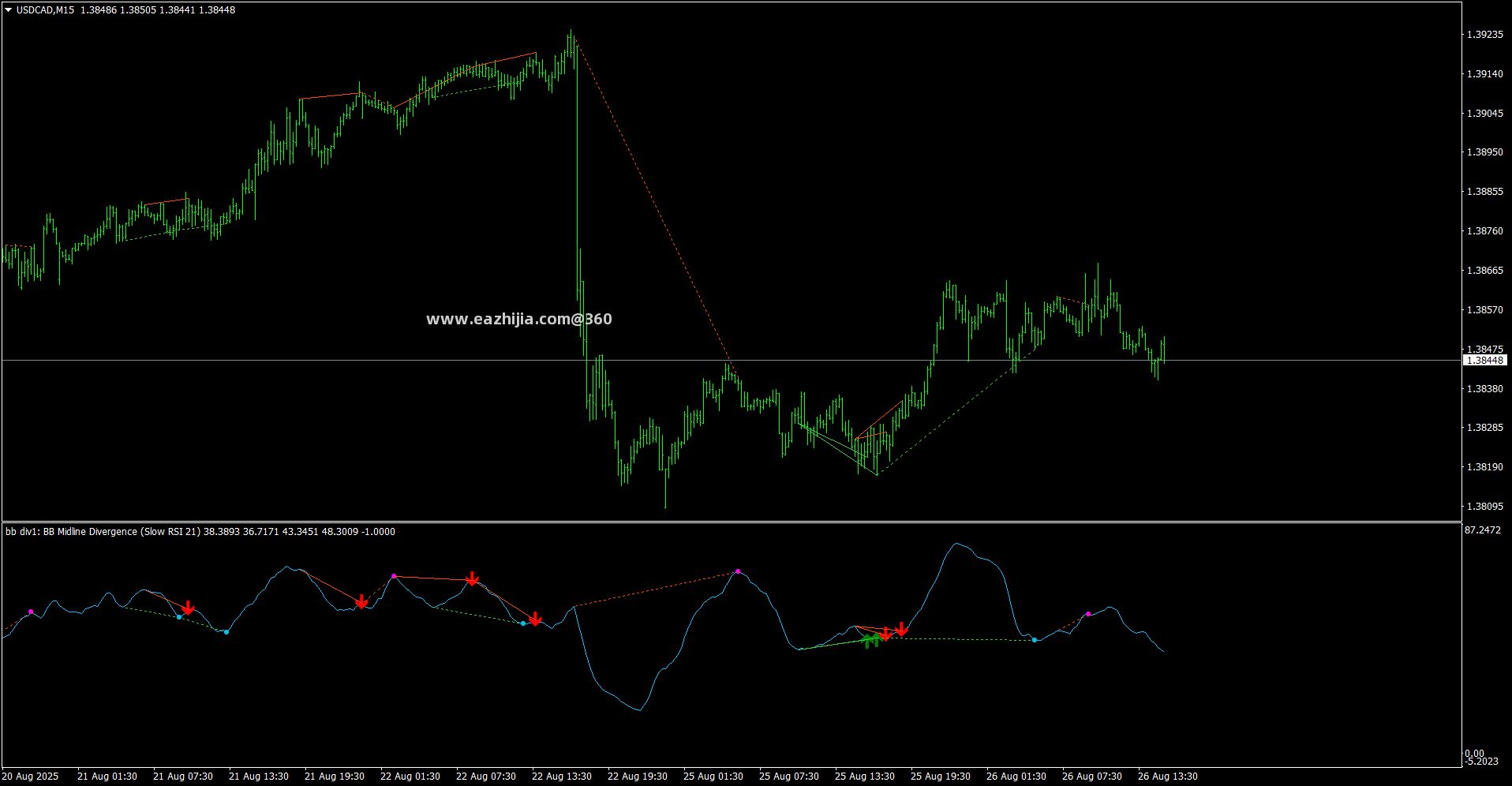The height and width of the screenshot is (786, 1512).
Task: Click the 21 Aug 13:30 time label
Action: pos(259,777)
